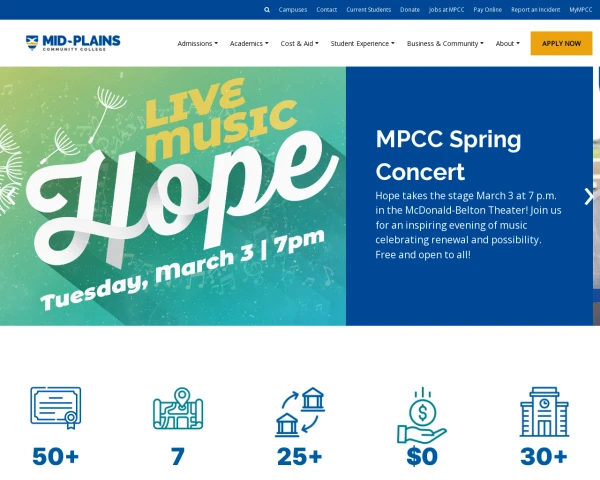Open the MyMPCC portal link
The width and height of the screenshot is (600, 480).
[581, 9]
